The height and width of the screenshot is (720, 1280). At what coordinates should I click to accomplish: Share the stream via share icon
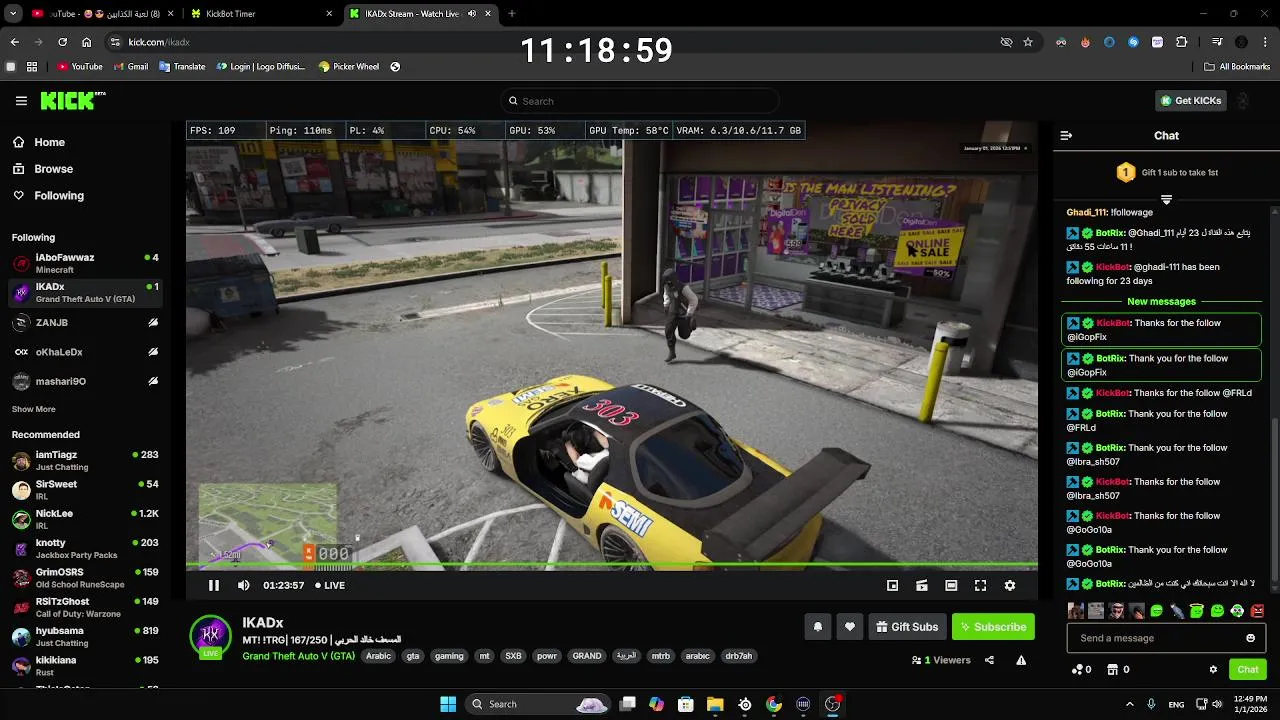(989, 660)
